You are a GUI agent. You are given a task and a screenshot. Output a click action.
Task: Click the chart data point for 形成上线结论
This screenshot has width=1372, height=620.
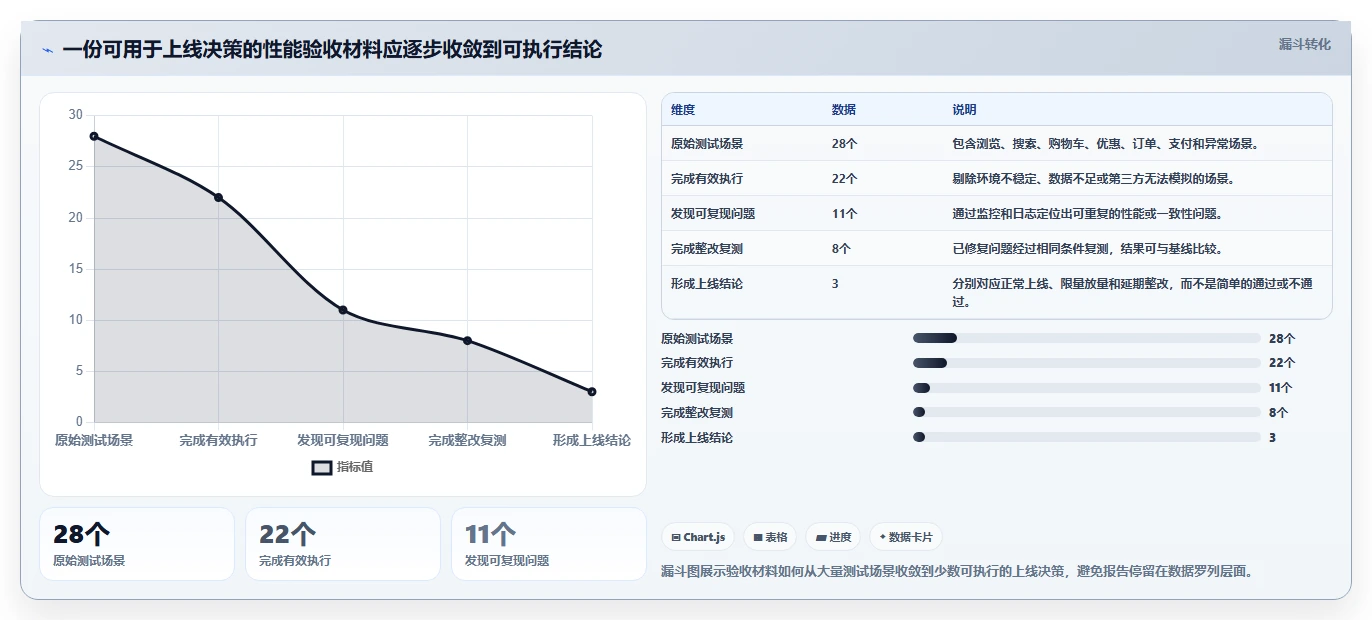[x=592, y=391]
